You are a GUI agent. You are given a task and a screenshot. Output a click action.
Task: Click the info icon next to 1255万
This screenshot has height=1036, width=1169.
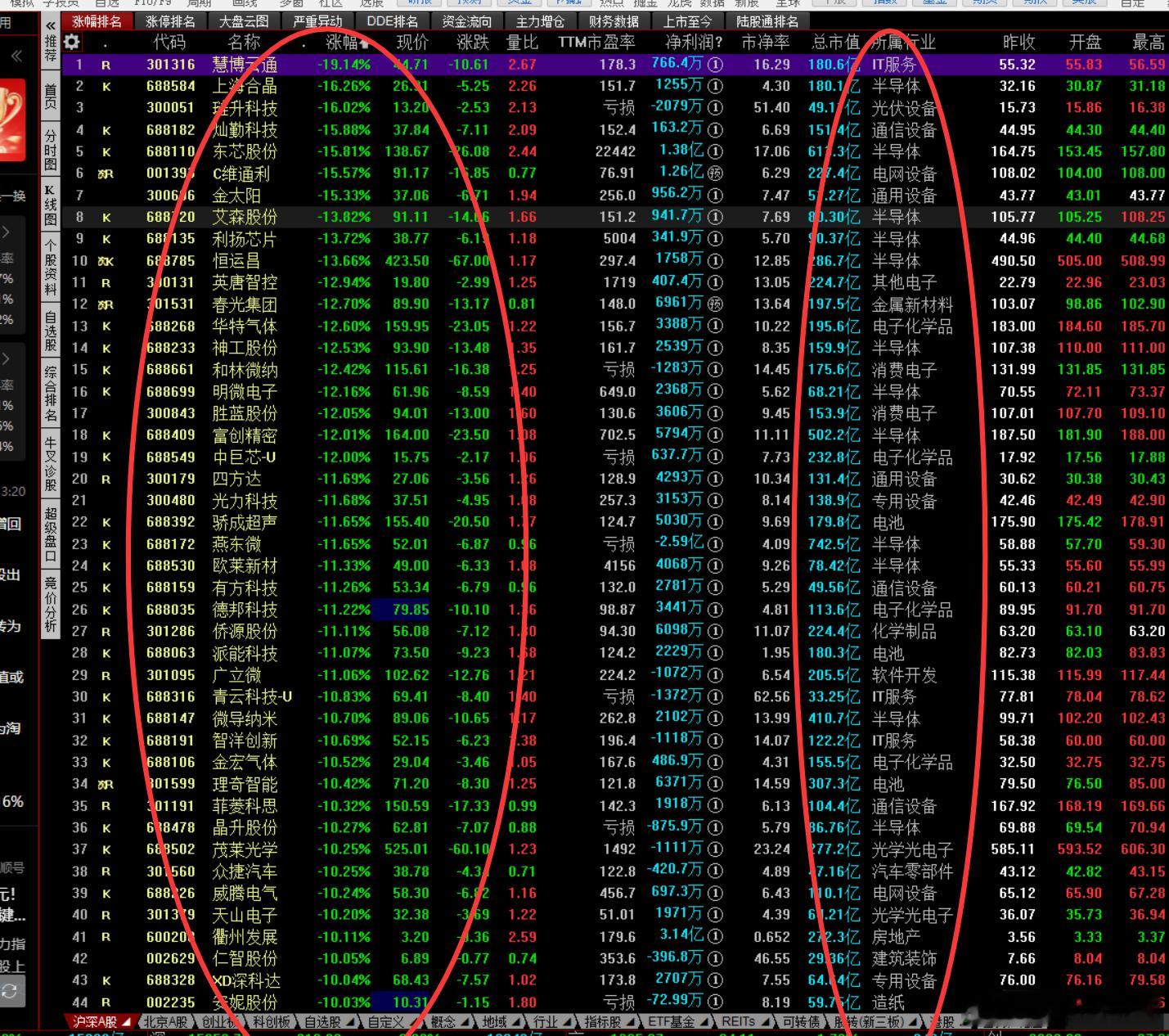pos(715,86)
